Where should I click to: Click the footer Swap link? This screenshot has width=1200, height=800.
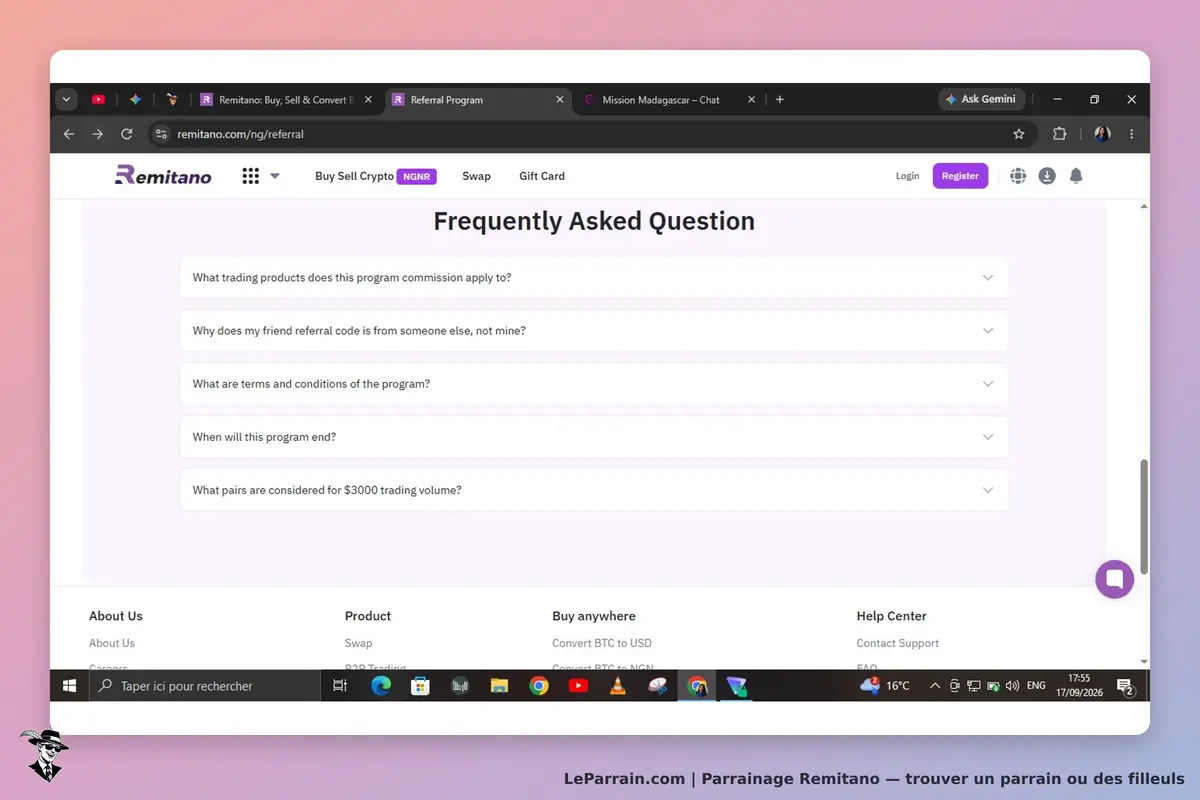[x=358, y=643]
